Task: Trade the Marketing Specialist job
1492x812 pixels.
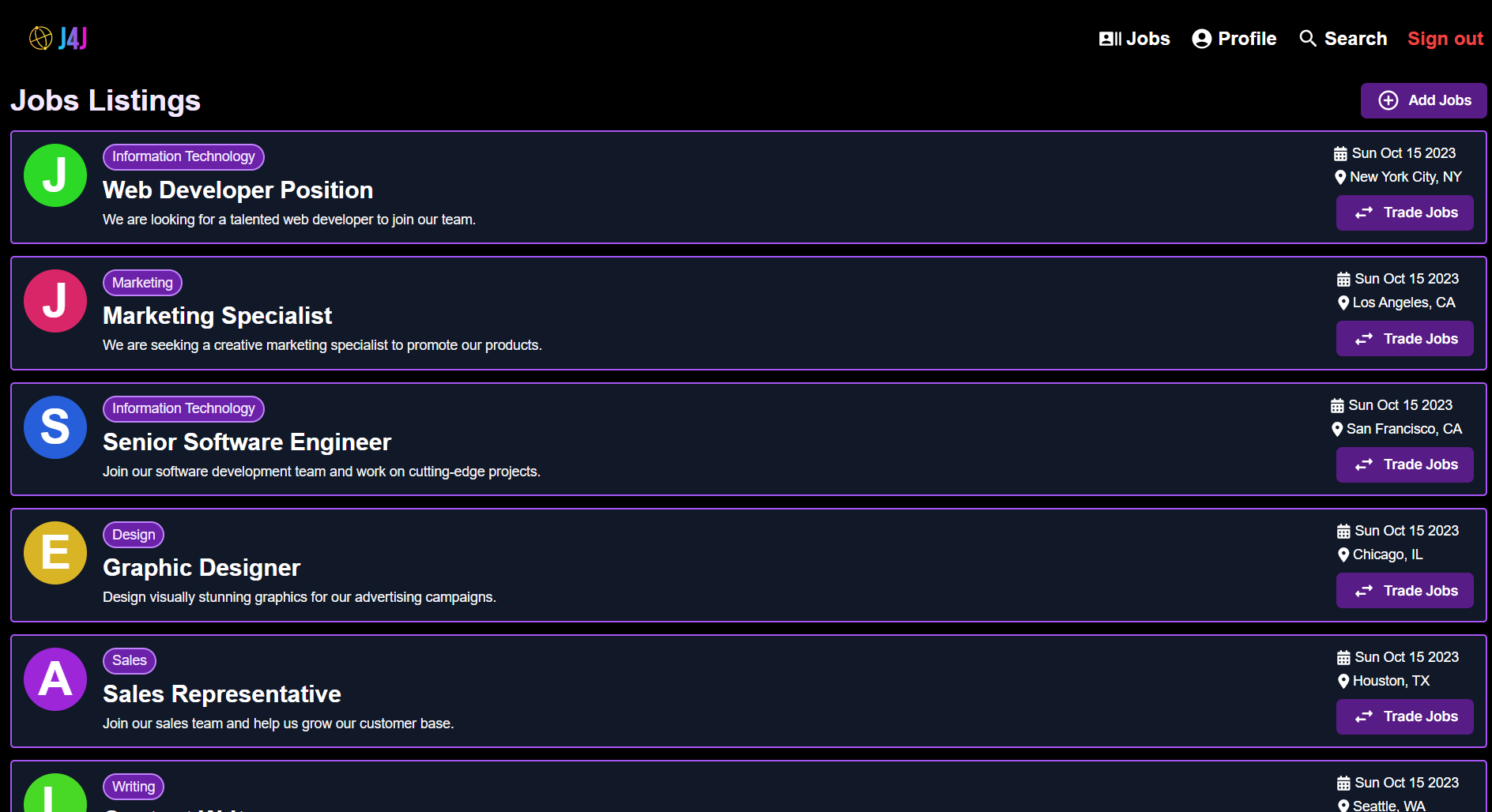Action: pyautogui.click(x=1404, y=339)
